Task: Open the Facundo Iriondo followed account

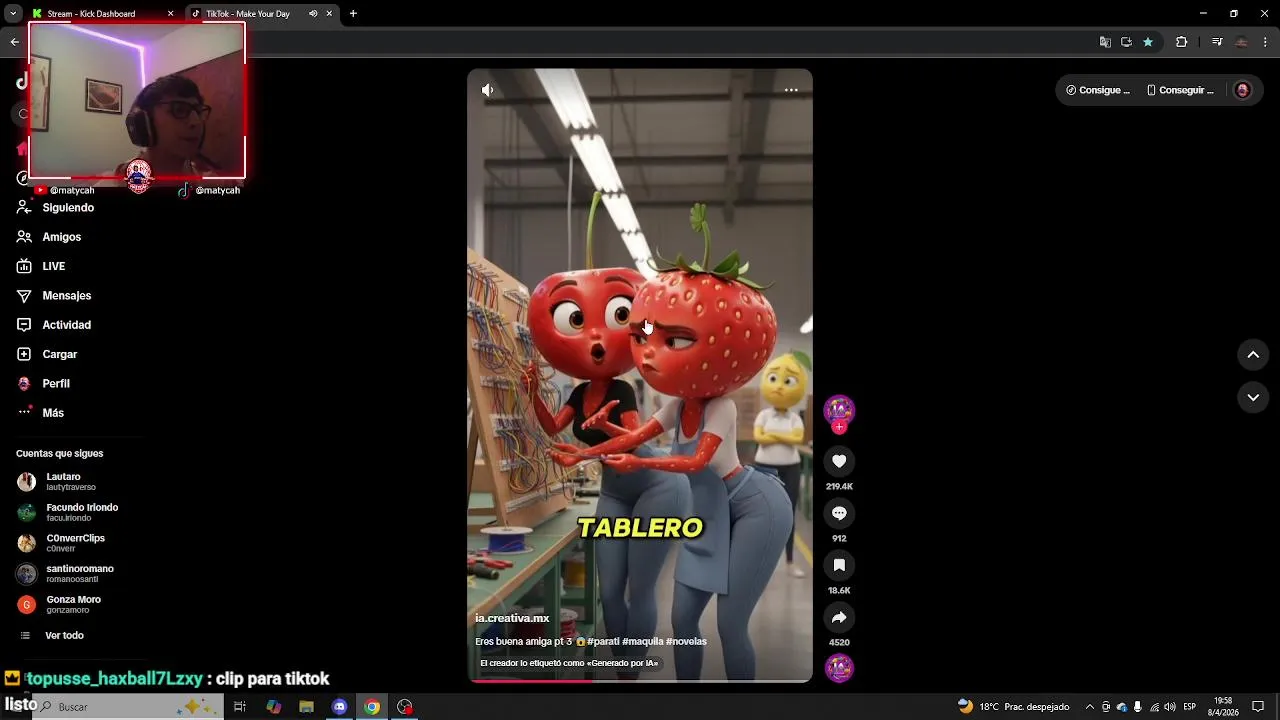Action: pyautogui.click(x=68, y=512)
